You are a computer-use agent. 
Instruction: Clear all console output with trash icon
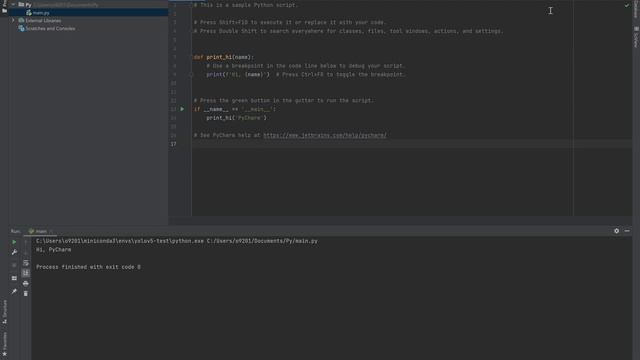click(x=26, y=293)
